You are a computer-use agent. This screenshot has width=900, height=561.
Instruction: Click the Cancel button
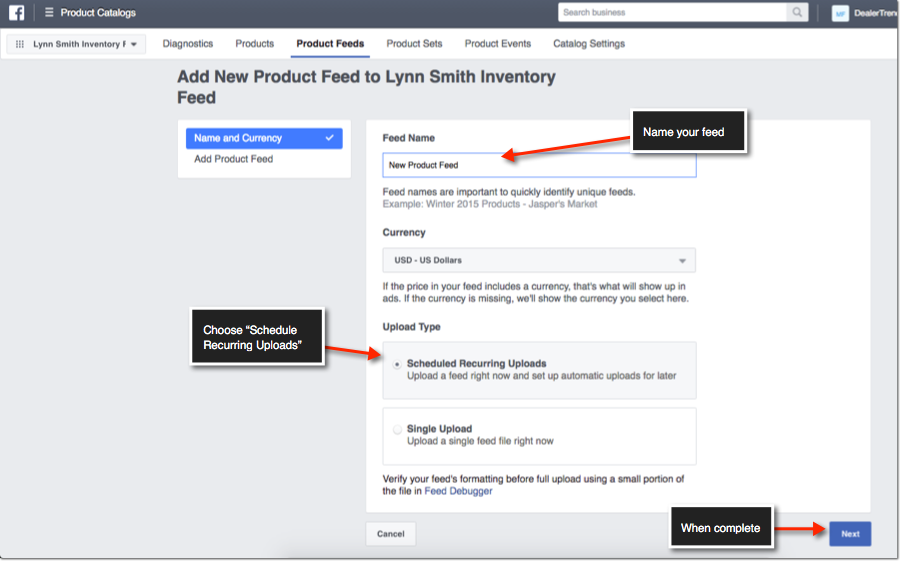(391, 534)
